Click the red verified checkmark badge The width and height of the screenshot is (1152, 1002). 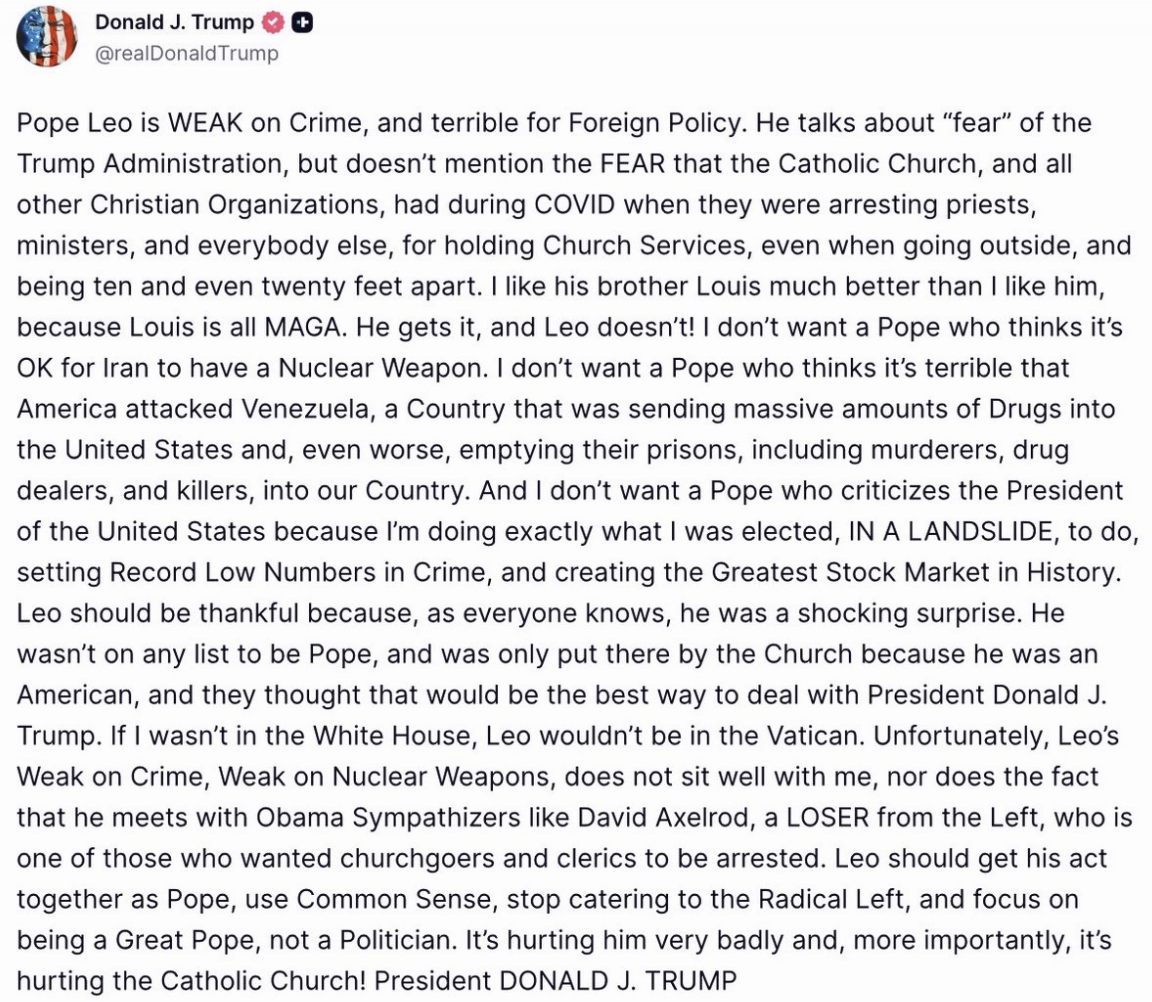coord(273,23)
